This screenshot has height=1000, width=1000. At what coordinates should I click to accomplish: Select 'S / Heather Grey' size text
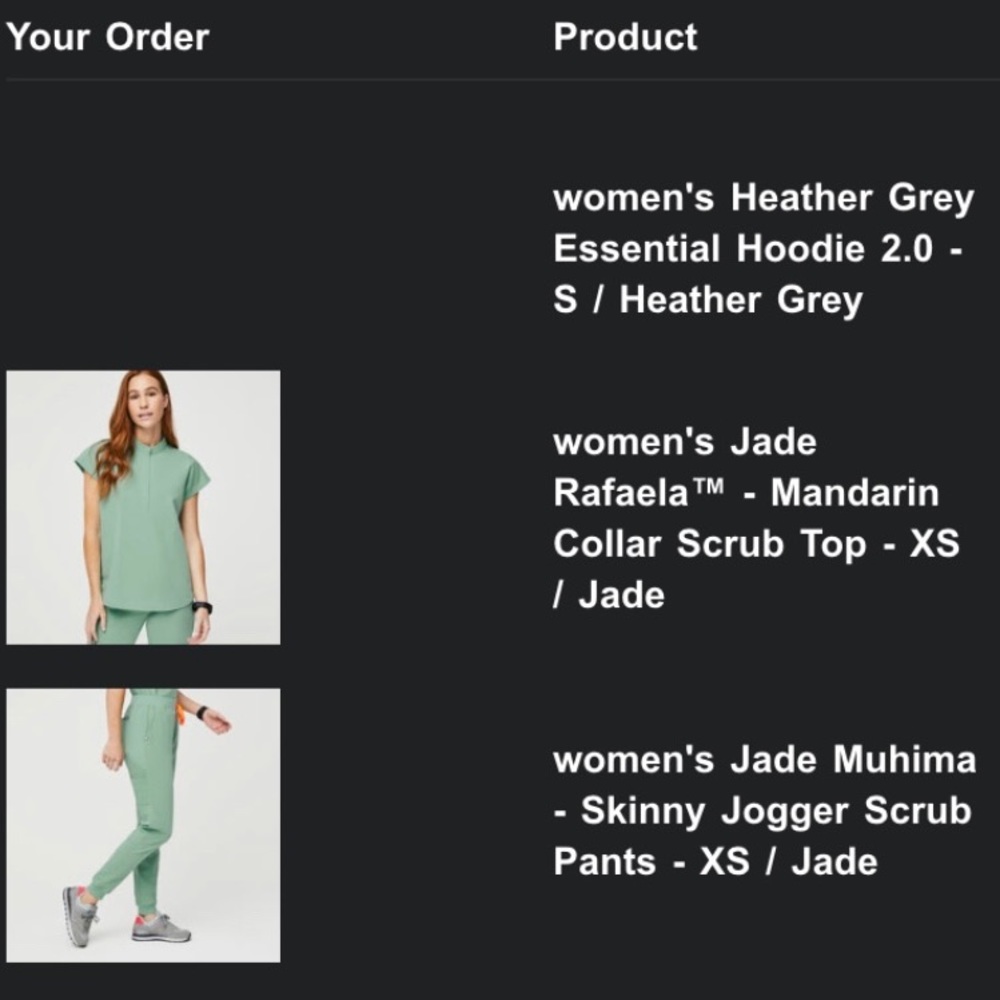click(x=708, y=299)
